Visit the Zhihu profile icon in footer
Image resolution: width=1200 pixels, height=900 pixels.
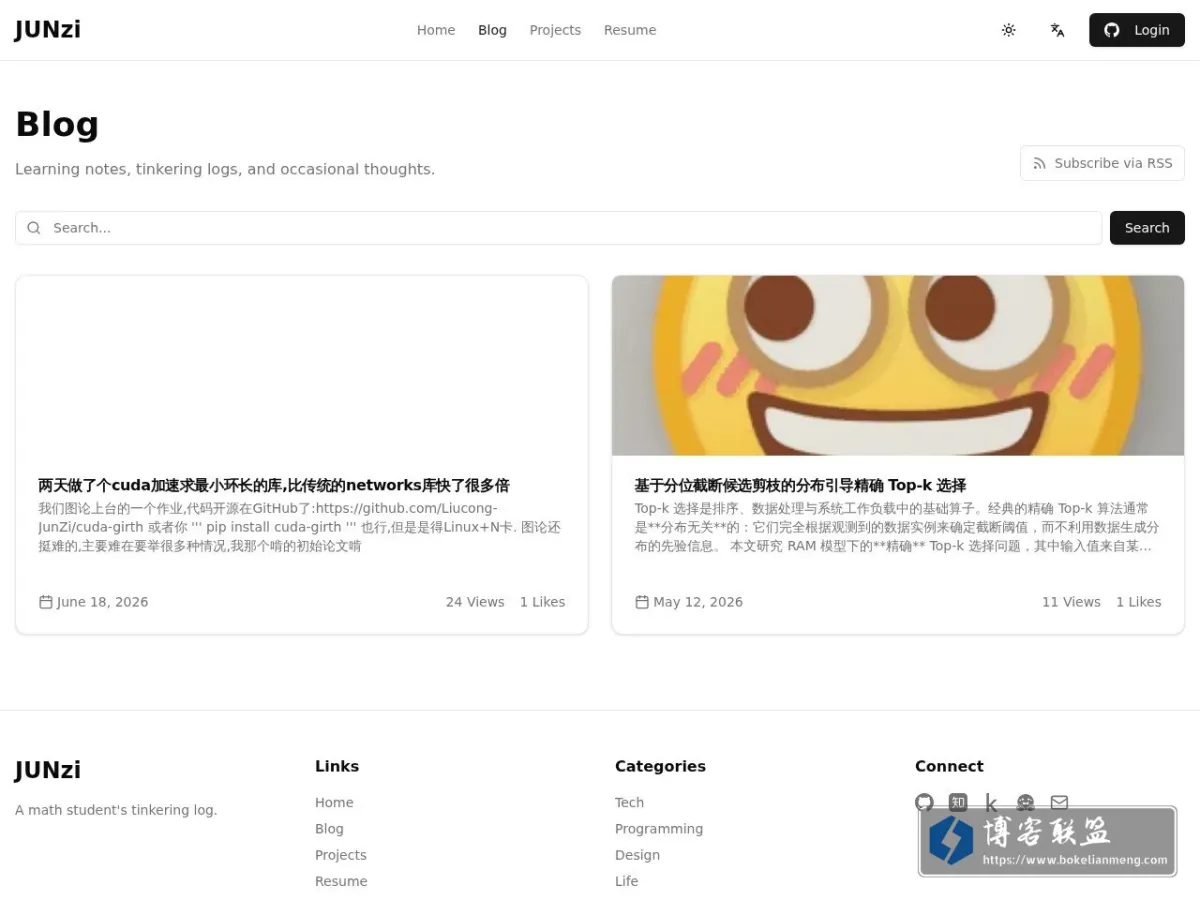958,802
